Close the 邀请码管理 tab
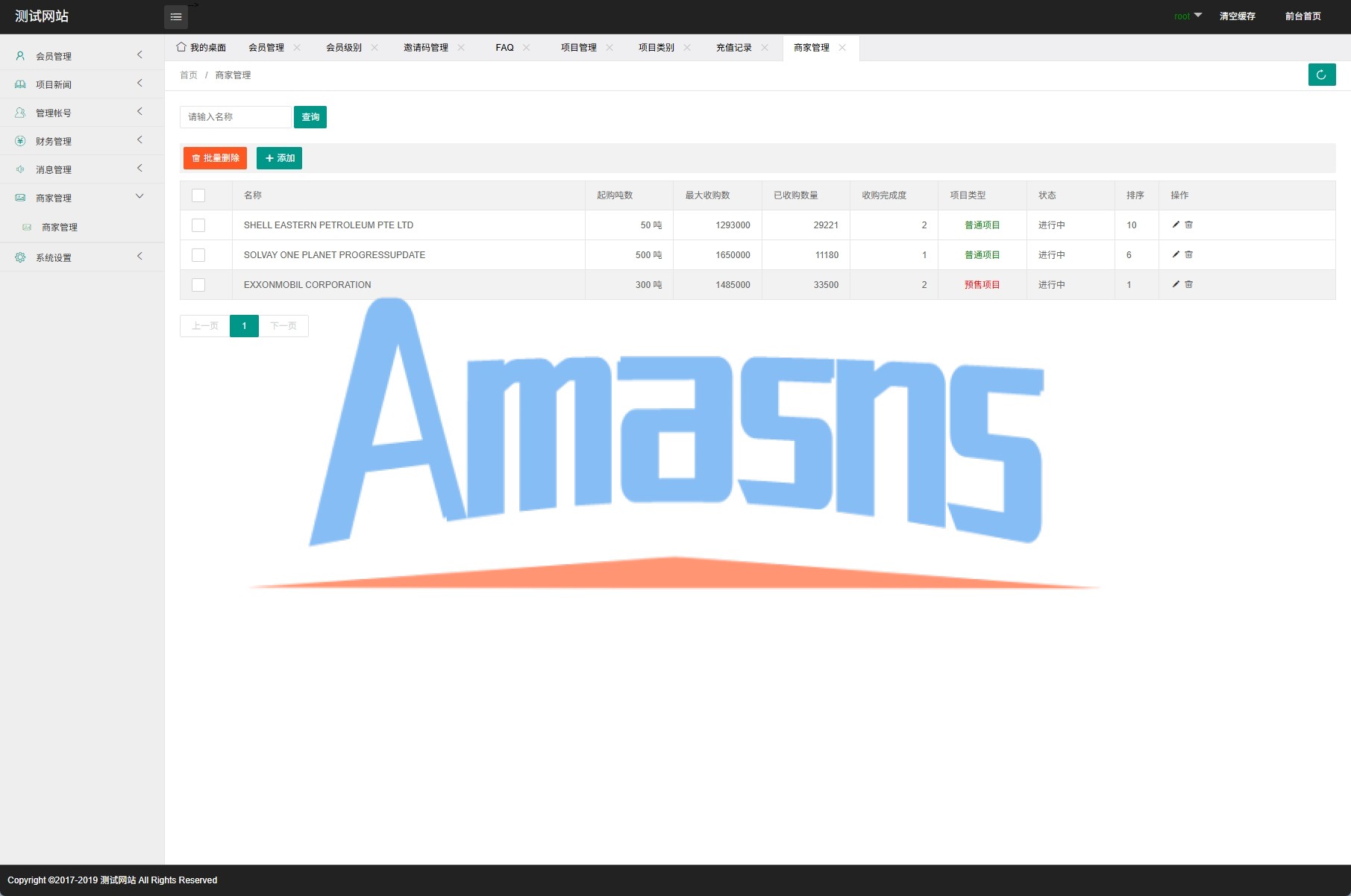1351x896 pixels. [461, 48]
